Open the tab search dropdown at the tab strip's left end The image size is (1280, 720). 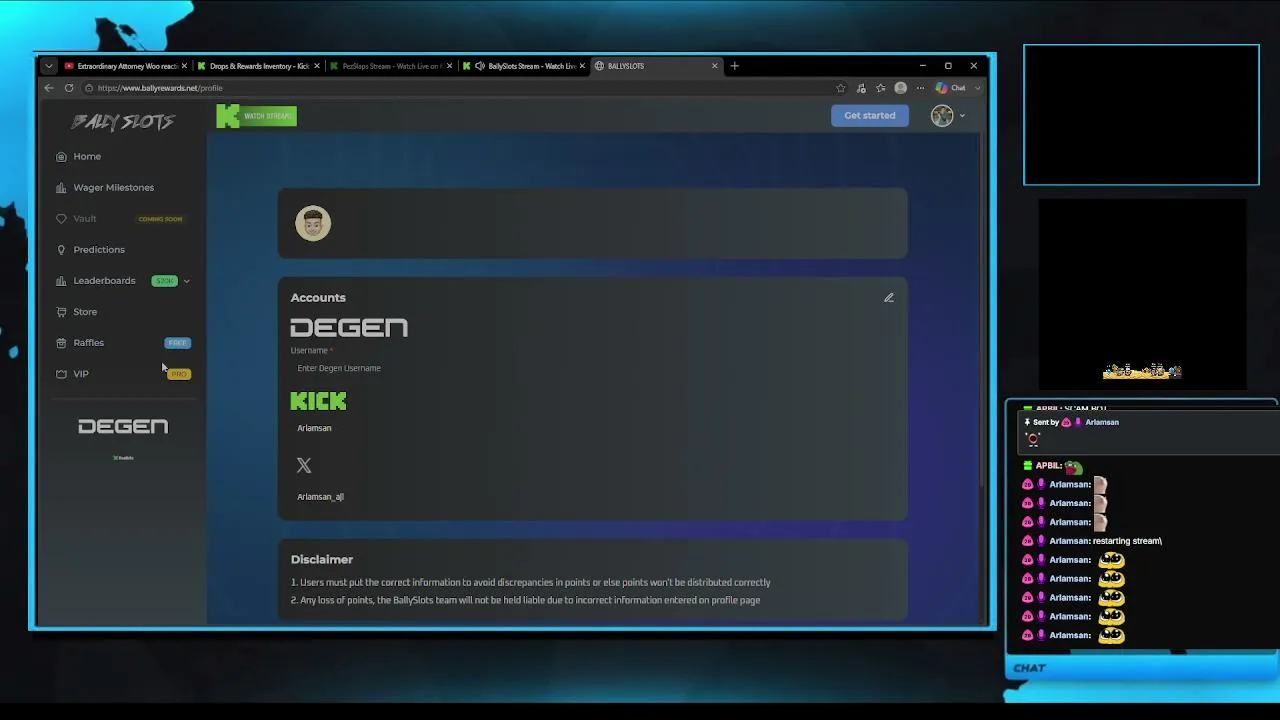pos(48,66)
